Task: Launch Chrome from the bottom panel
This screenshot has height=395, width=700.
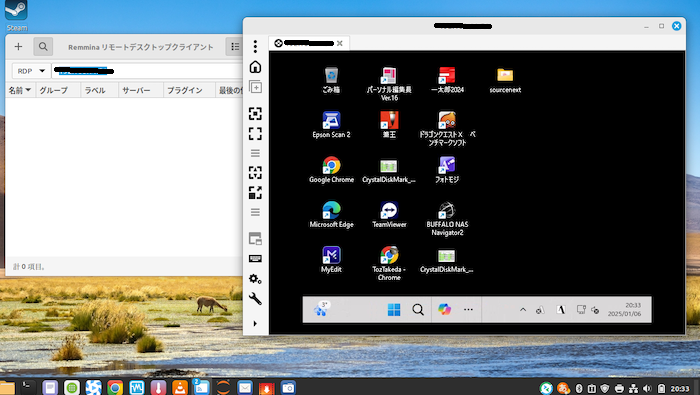Action: 115,388
